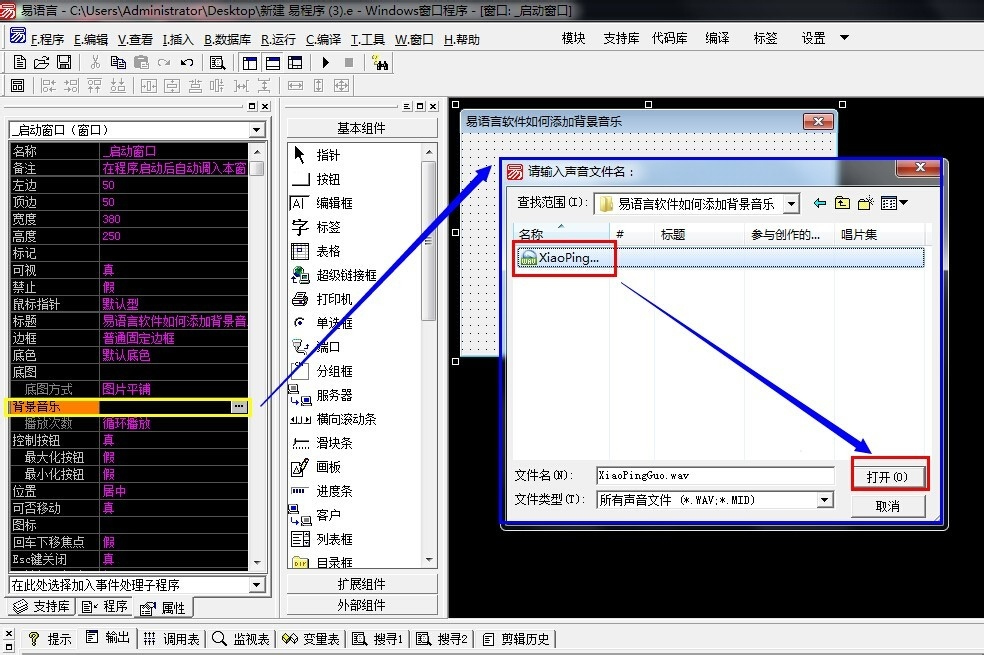Image resolution: width=984 pixels, height=655 pixels.
Task: Toggle the work panel layout toolbar button
Action: [x=250, y=62]
